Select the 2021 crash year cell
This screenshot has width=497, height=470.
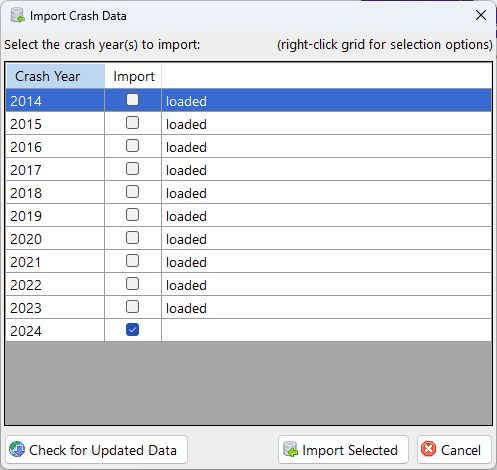[x=55, y=261]
